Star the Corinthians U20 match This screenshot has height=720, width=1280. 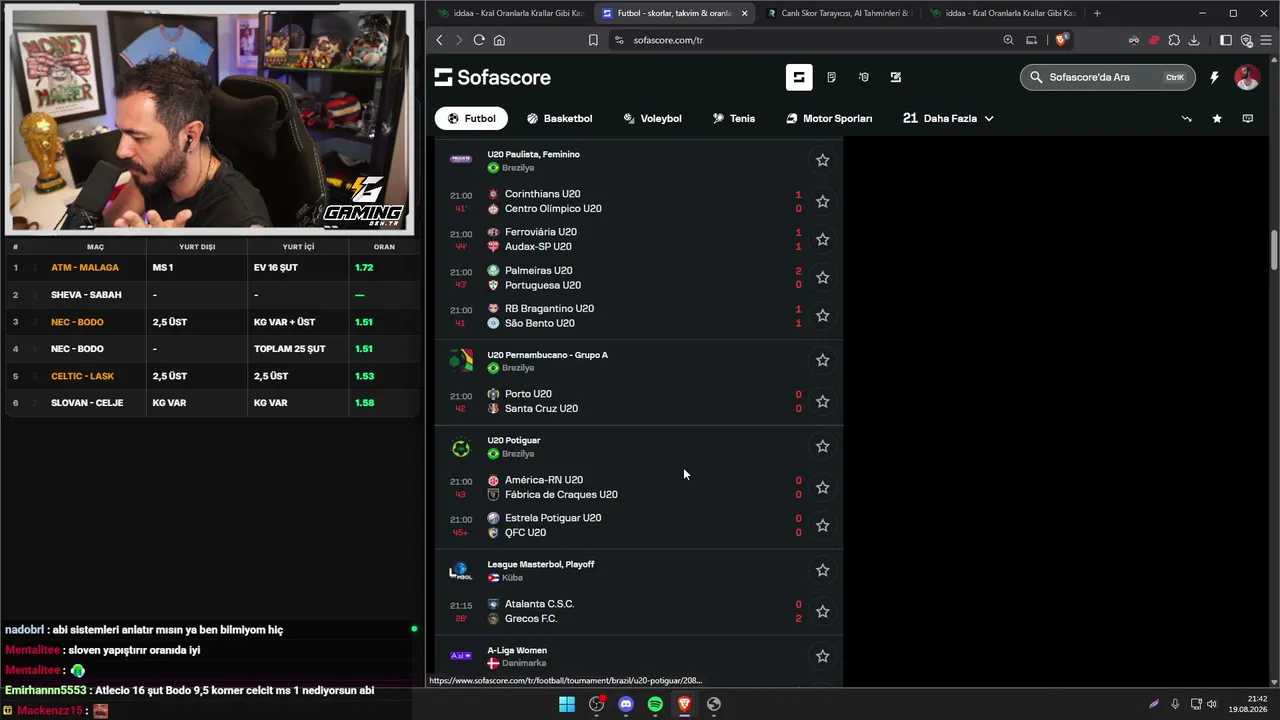(x=822, y=201)
